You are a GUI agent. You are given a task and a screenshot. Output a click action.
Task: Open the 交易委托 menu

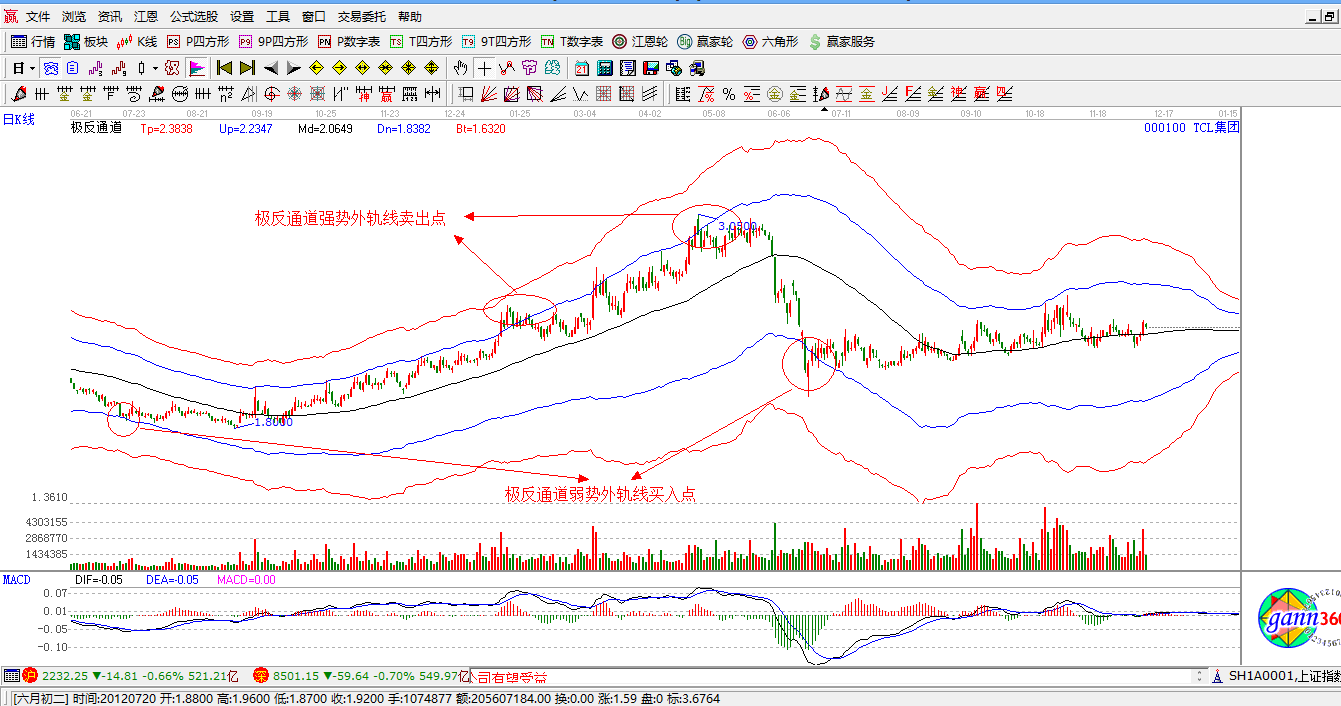coord(361,17)
